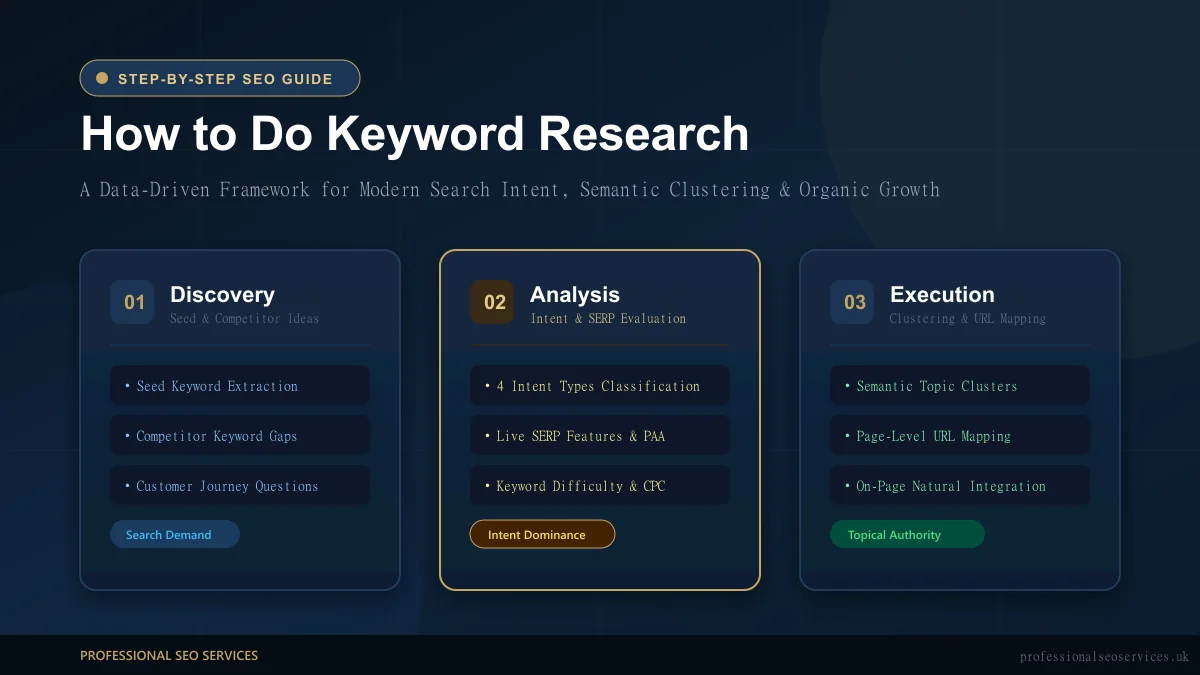Click the Intent Dominance pill

click(x=542, y=534)
